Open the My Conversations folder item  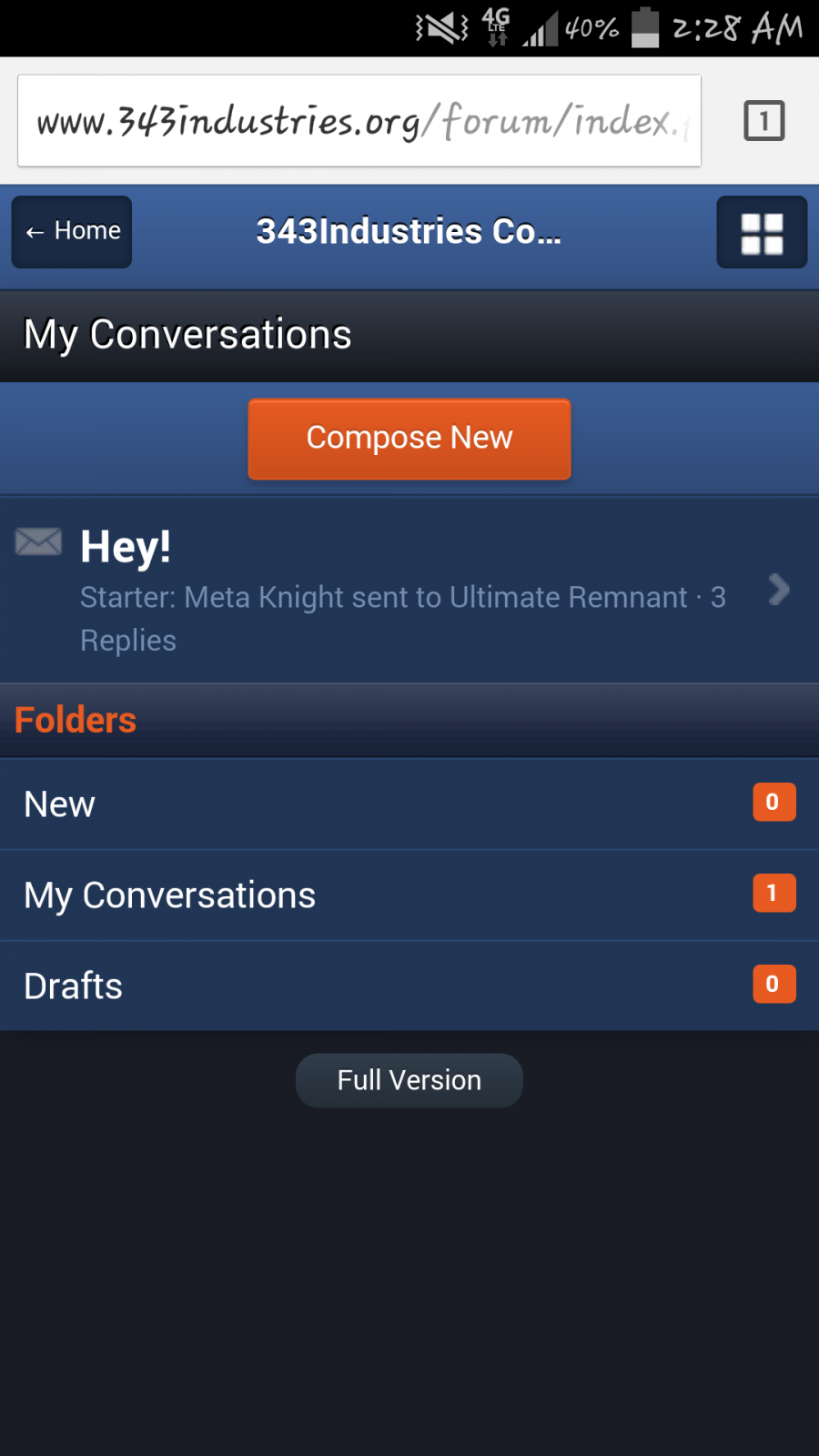point(170,895)
